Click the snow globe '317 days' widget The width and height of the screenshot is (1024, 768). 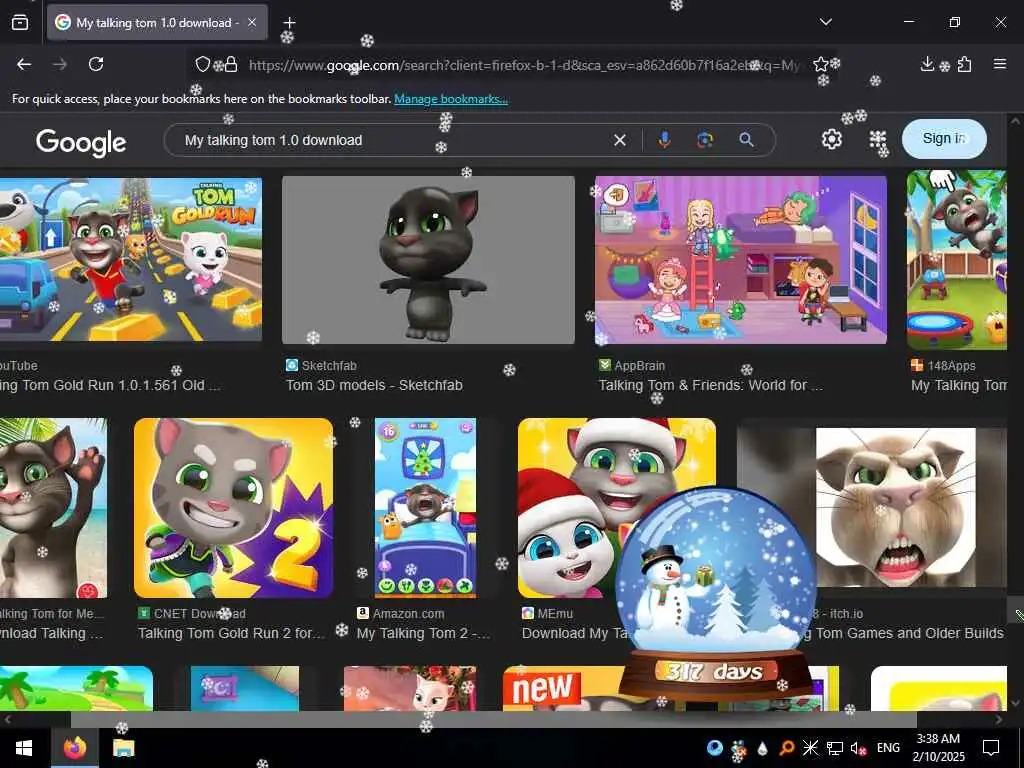[x=716, y=594]
